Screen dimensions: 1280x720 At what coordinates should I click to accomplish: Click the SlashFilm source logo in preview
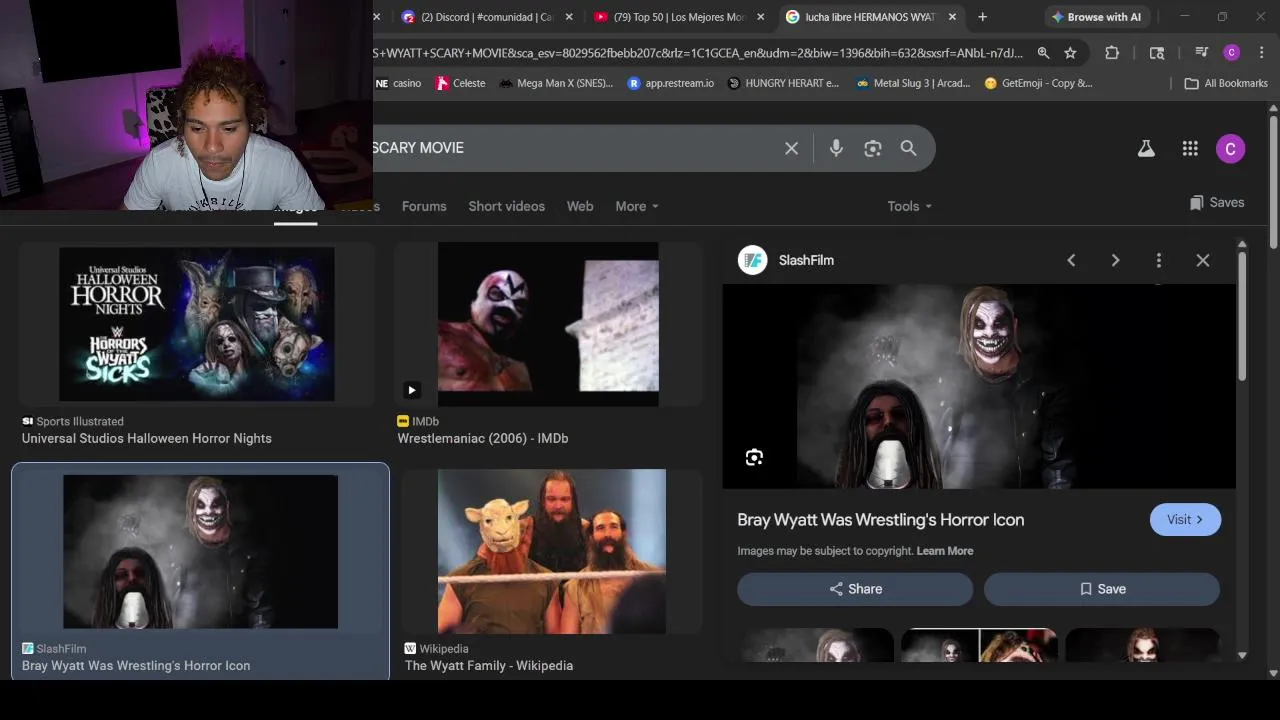[752, 260]
